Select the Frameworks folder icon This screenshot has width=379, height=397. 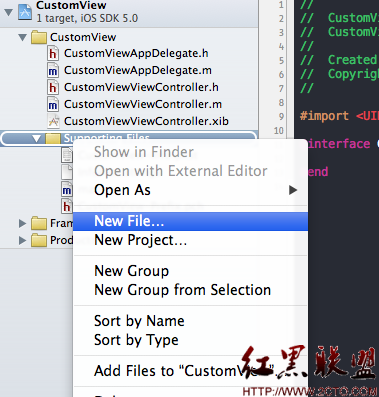39,223
